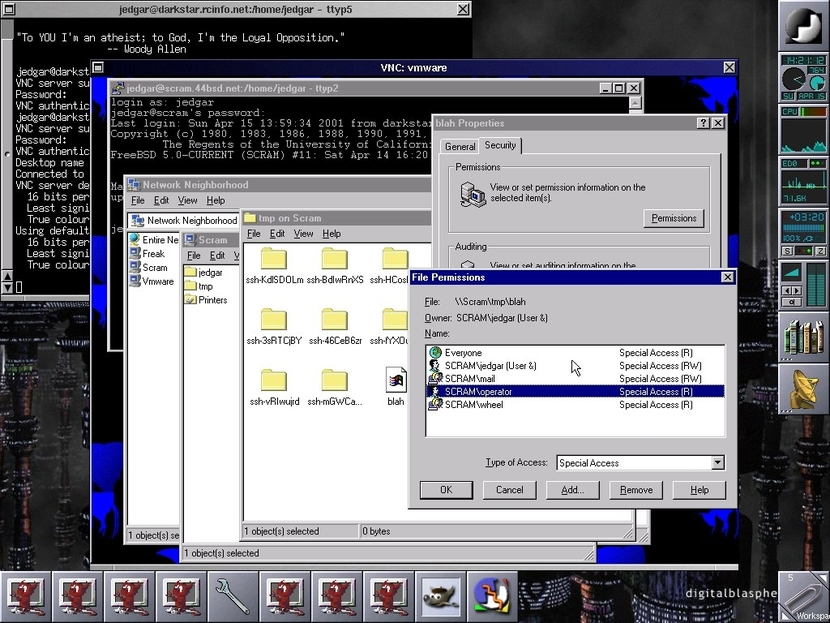Click the paperclip Workspace clip icon

tap(804, 596)
